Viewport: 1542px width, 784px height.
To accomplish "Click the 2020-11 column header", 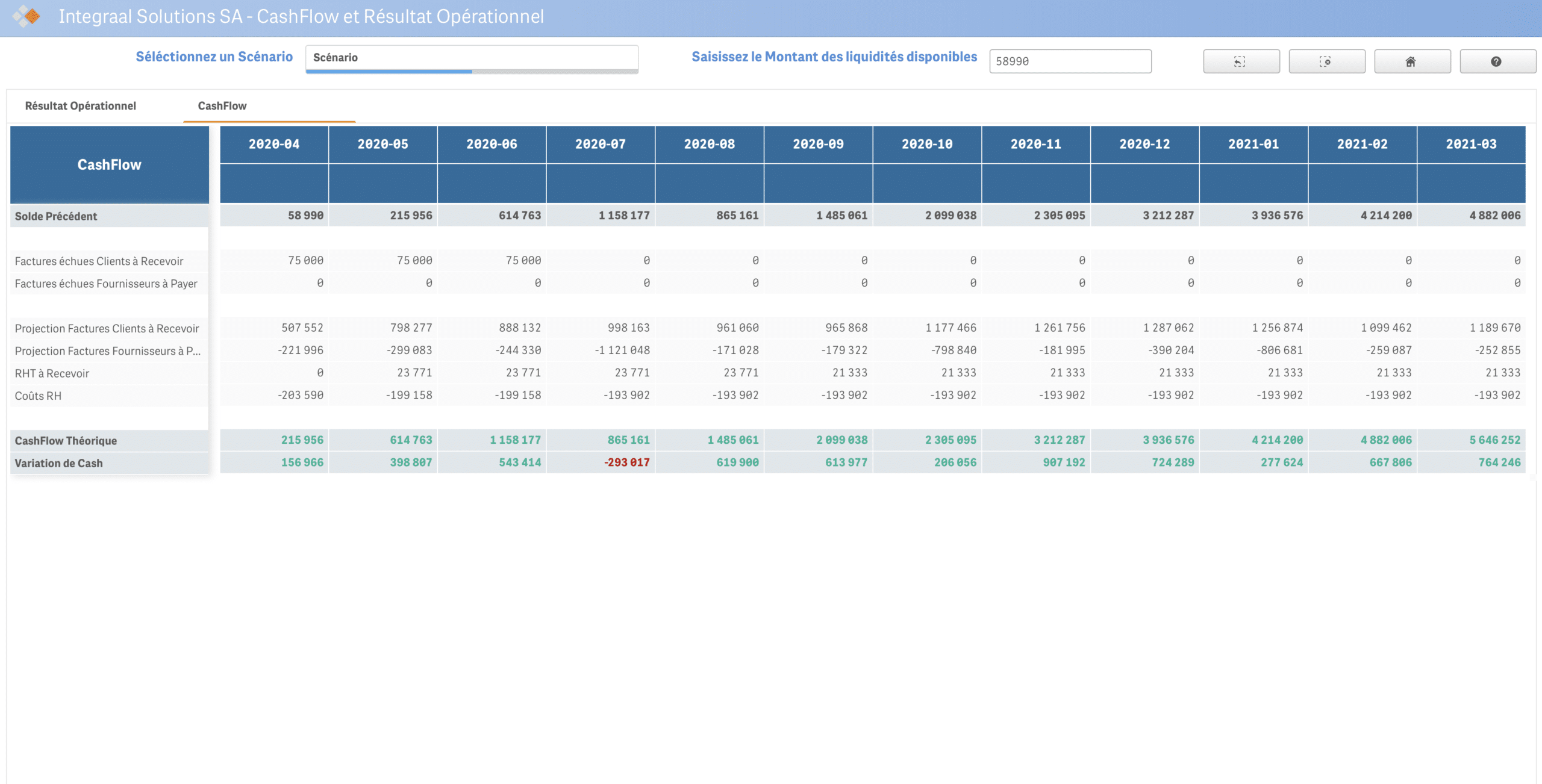I will click(1036, 145).
